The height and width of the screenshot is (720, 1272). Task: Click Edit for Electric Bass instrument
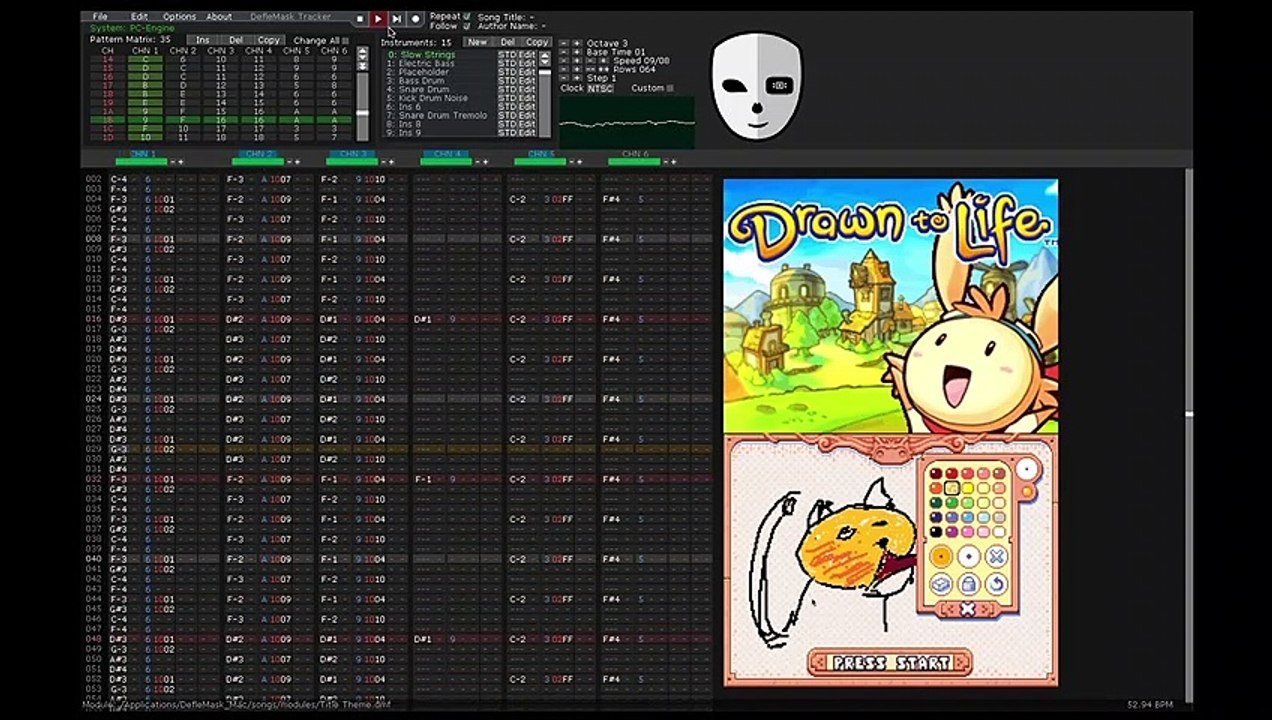tap(527, 64)
